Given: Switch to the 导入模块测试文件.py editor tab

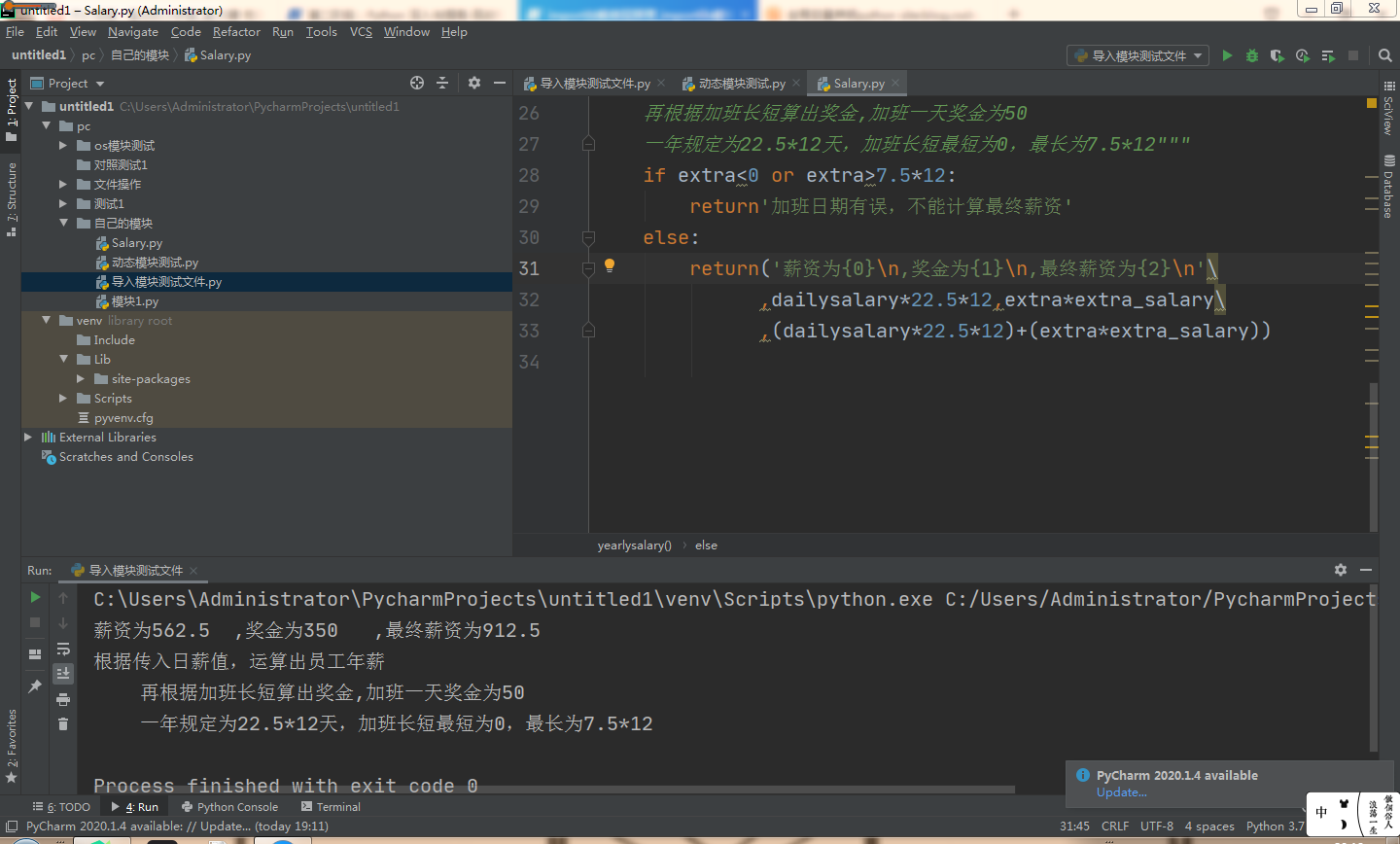Looking at the screenshot, I should click(x=595, y=84).
